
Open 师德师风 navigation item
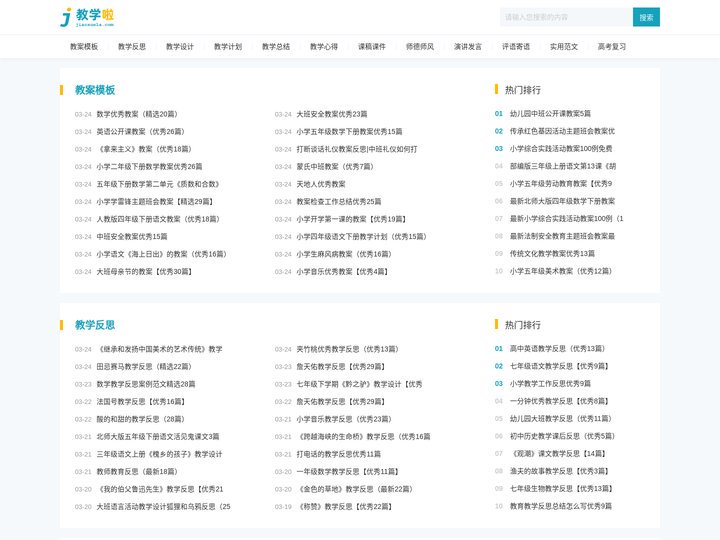420,46
